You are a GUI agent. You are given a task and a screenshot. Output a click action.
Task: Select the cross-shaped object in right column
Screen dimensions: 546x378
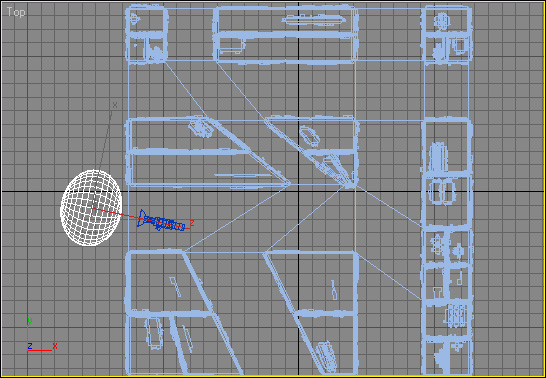click(x=437, y=243)
